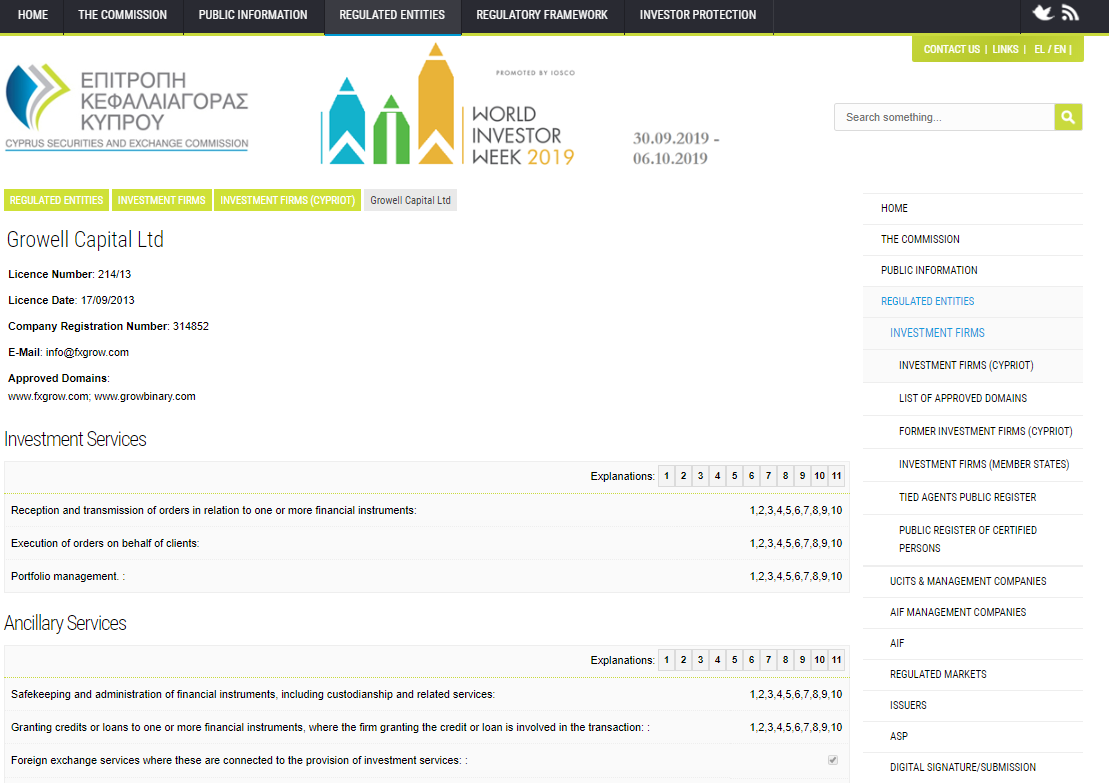Click Execution of orders on behalf row

(426, 543)
